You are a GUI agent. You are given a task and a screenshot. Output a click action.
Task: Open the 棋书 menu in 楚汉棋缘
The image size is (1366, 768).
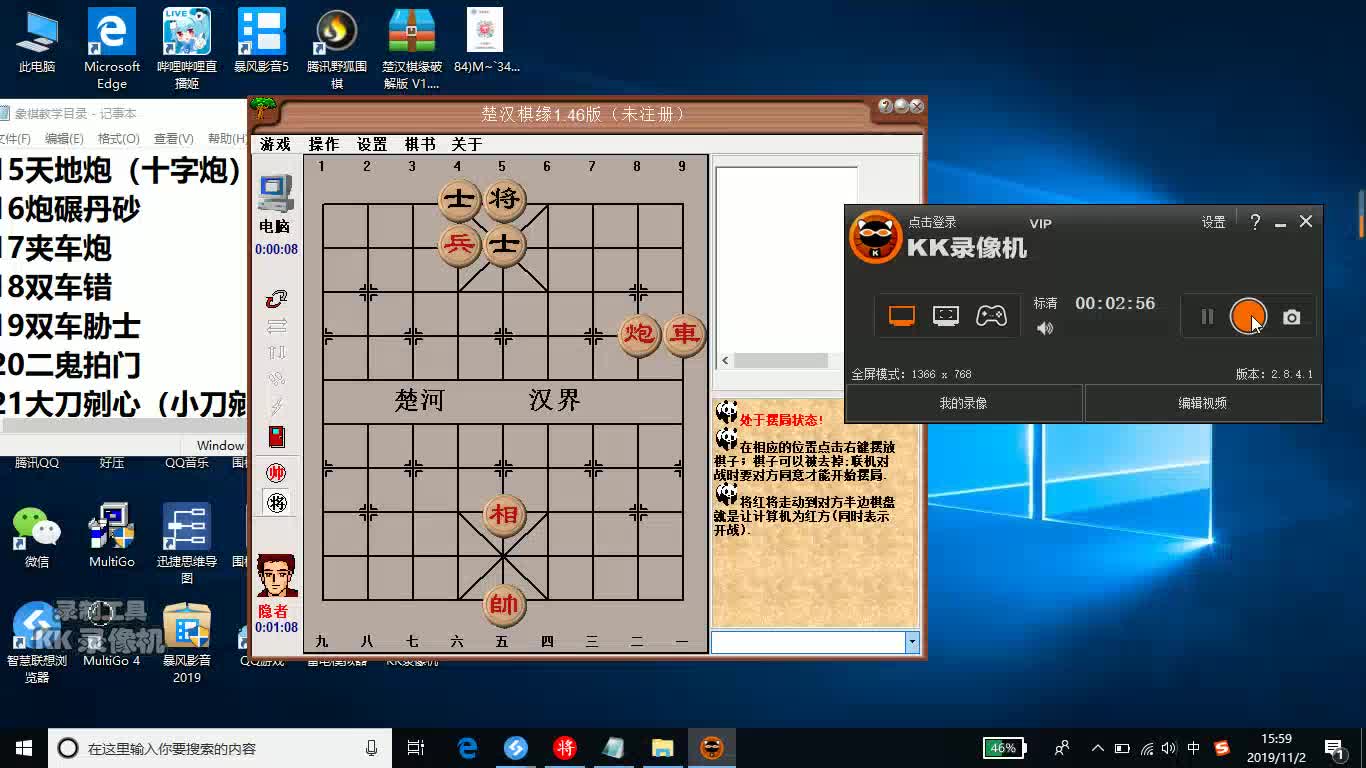pos(419,144)
